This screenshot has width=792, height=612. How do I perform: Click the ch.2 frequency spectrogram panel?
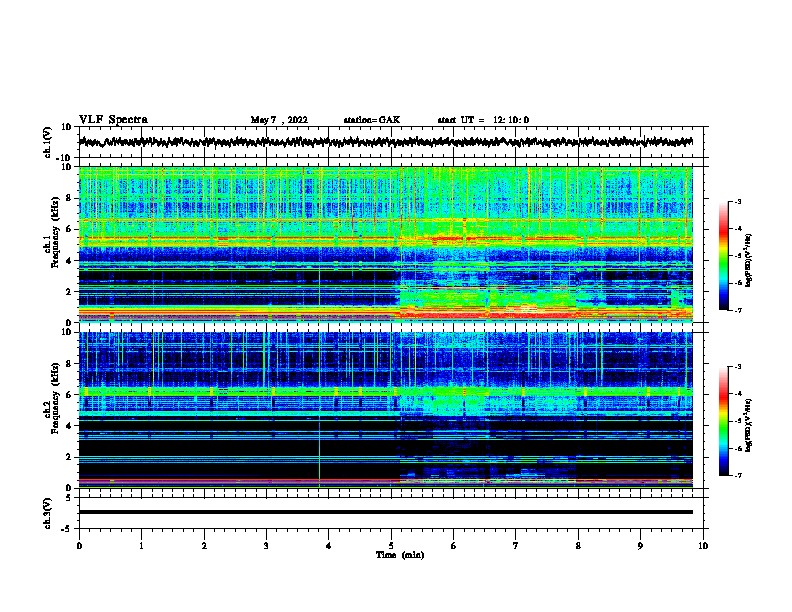385,410
